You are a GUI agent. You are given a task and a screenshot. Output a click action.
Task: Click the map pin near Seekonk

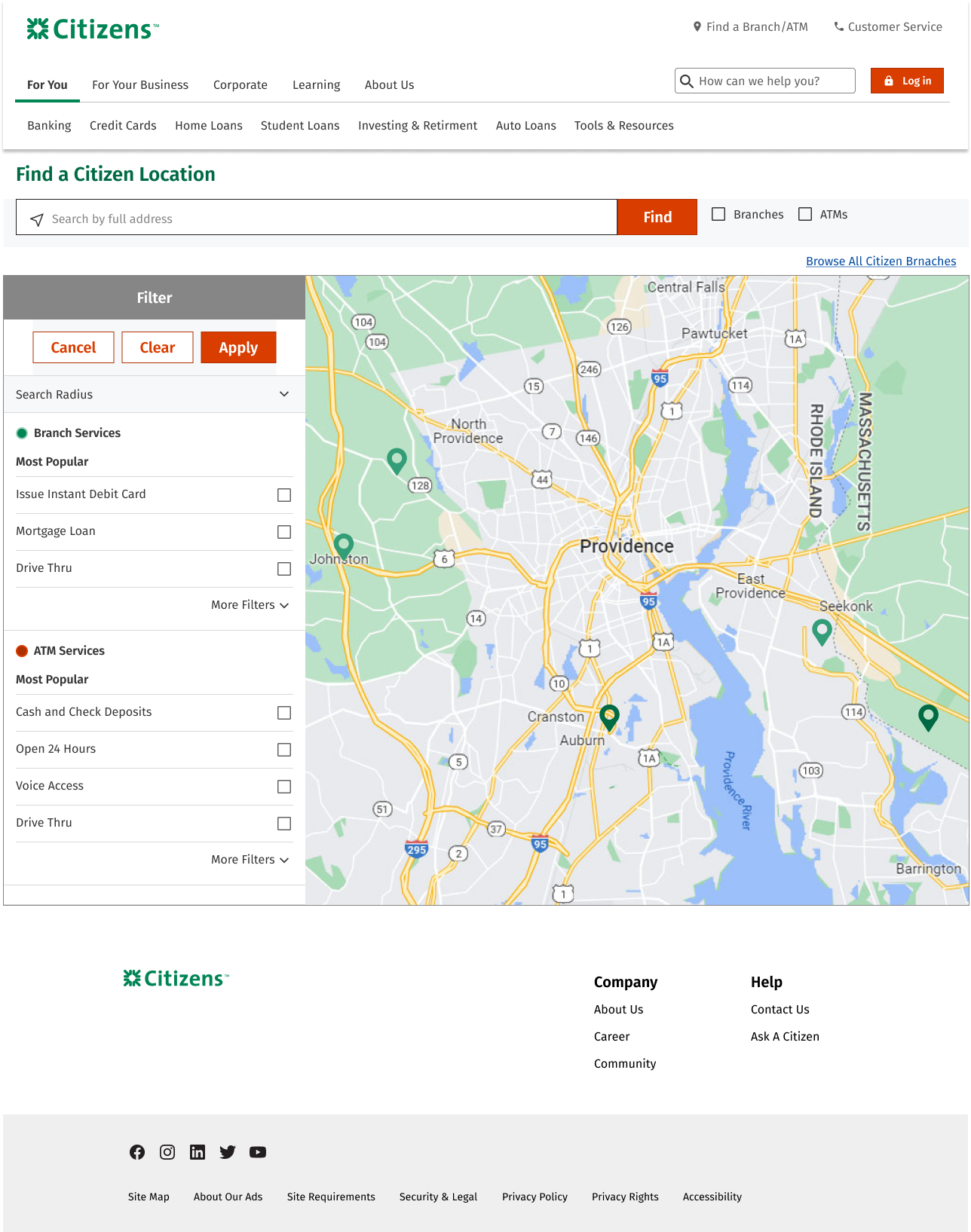click(x=822, y=630)
